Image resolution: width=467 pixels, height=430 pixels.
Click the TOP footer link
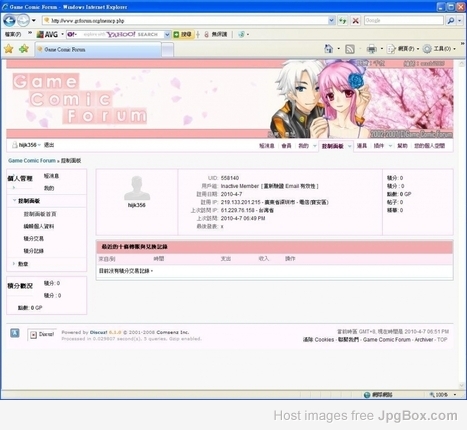[x=442, y=340]
